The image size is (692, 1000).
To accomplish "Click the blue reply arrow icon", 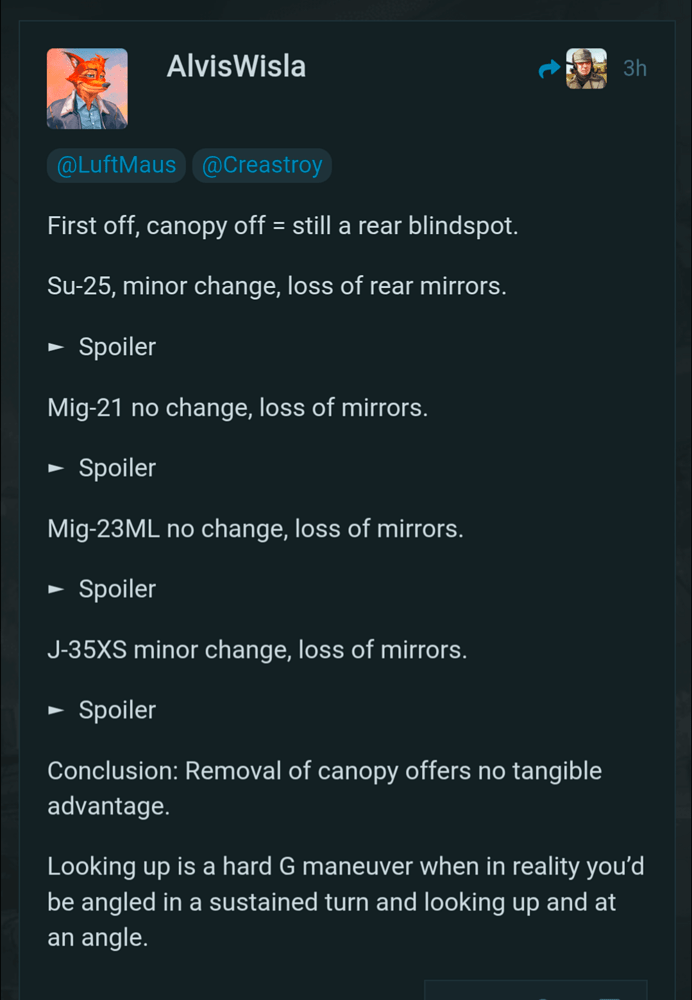I will [549, 69].
